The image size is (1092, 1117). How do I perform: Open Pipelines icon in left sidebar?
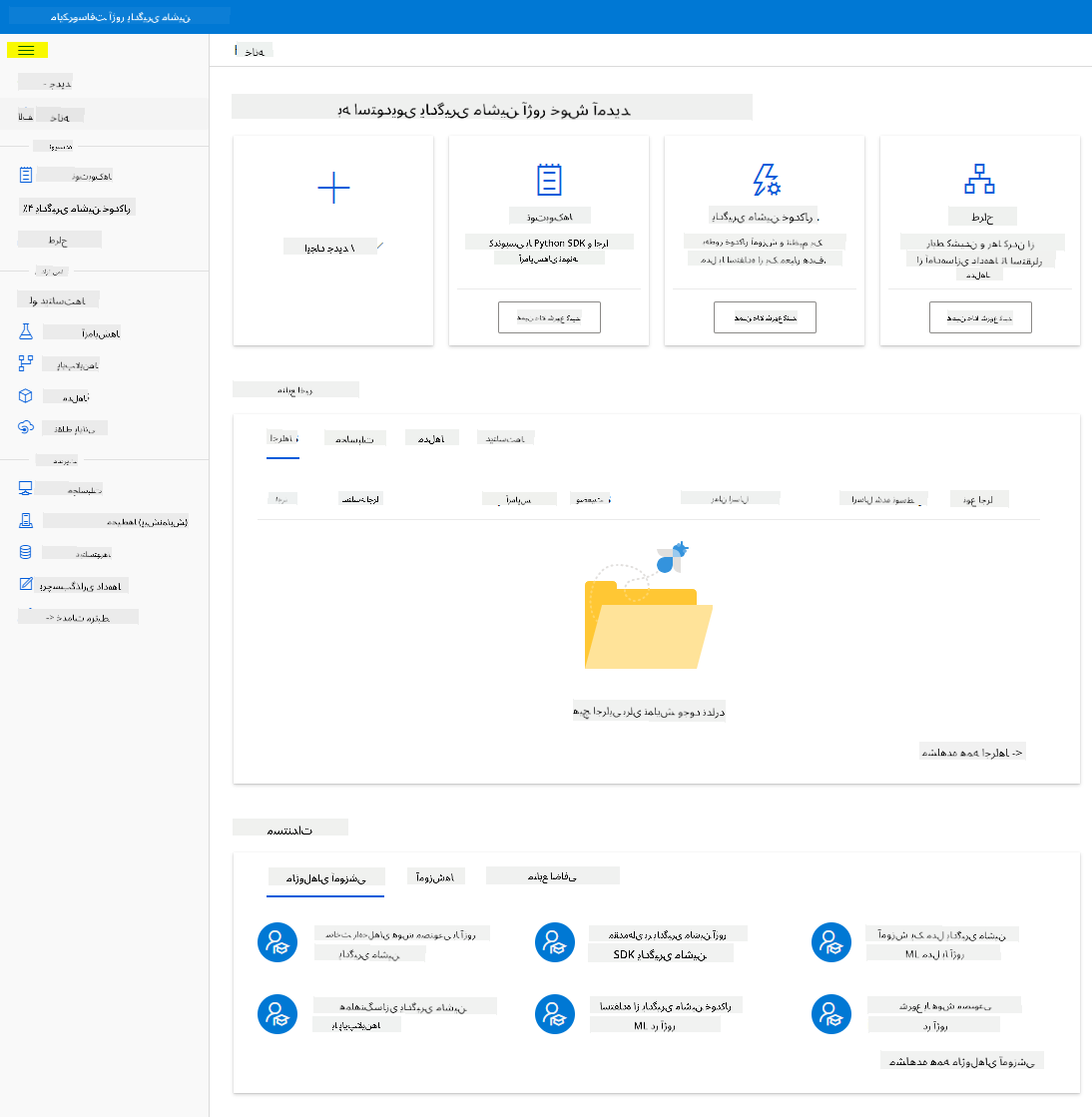click(x=26, y=364)
